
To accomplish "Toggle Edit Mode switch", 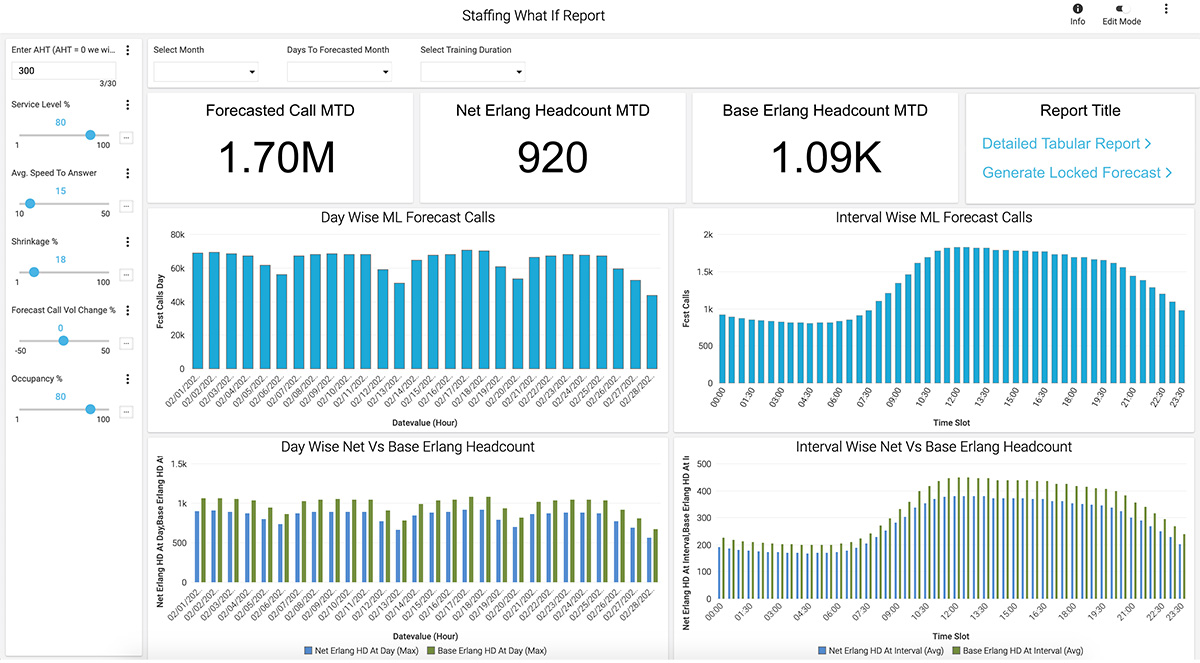I will point(1120,9).
